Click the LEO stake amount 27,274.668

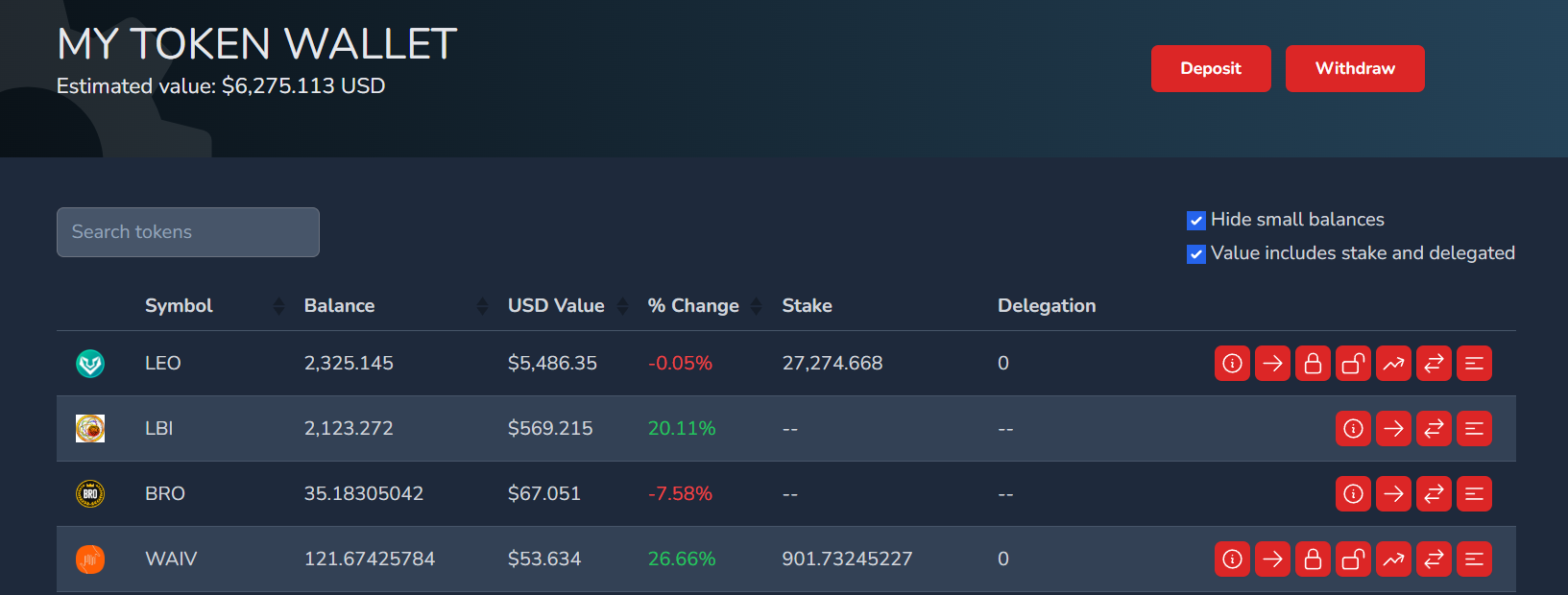[x=832, y=364]
